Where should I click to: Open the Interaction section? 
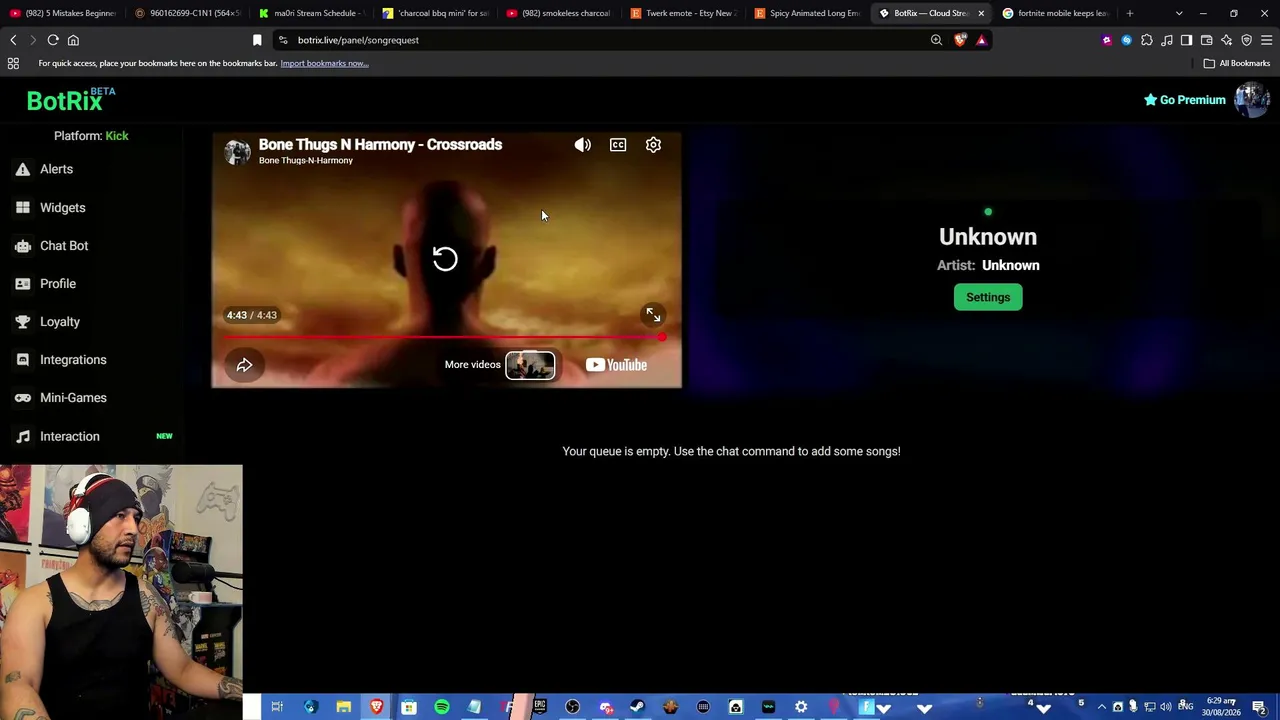70,436
